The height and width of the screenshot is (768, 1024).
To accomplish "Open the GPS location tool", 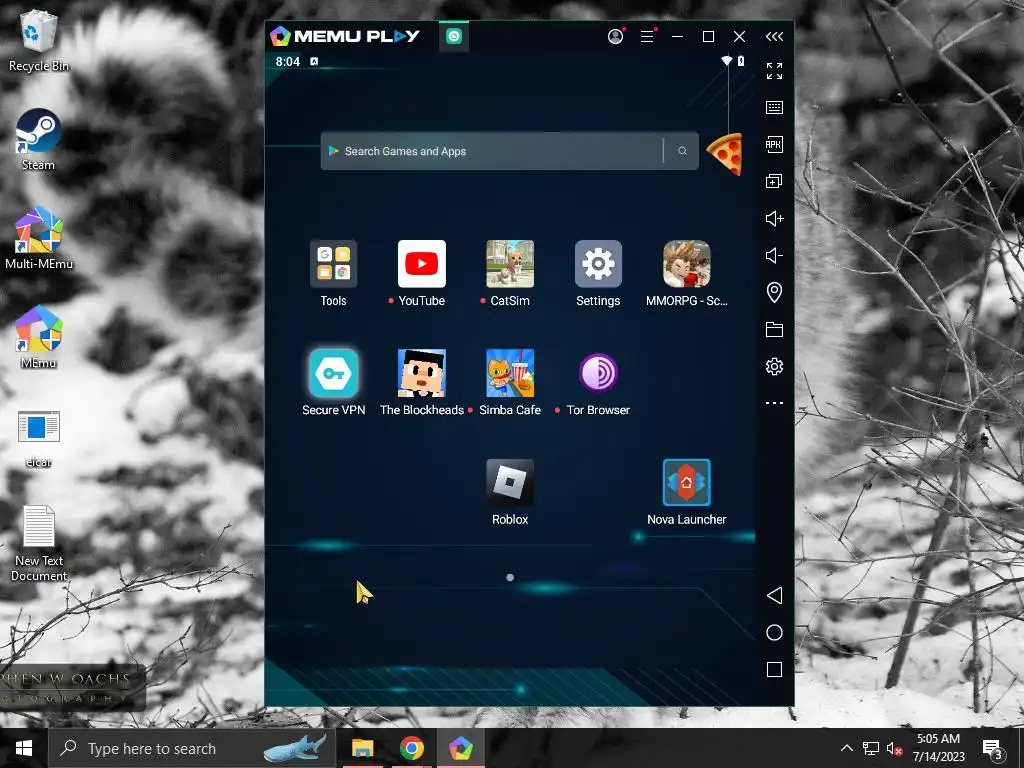I will (774, 292).
